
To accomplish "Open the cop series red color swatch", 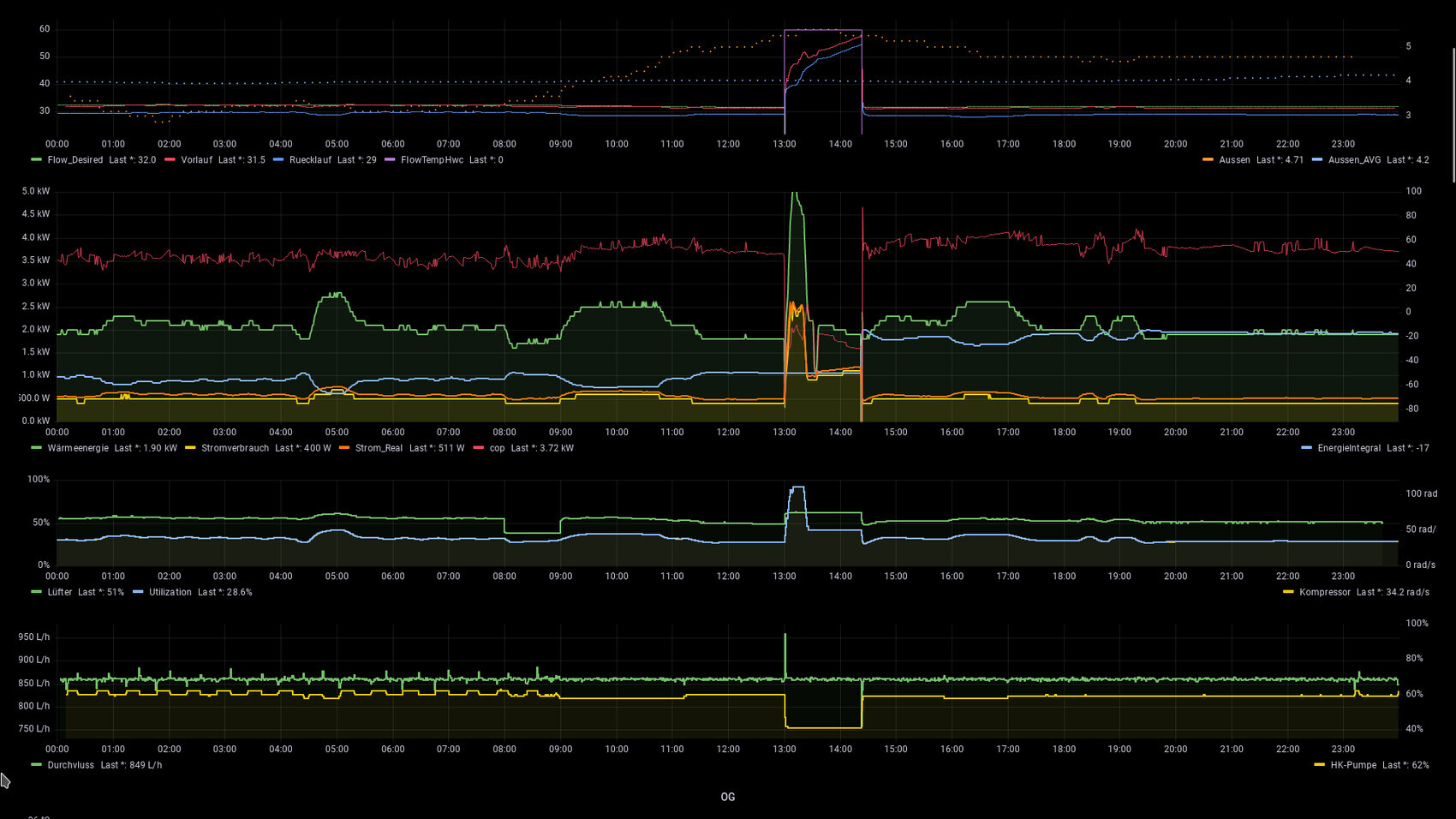I will click(x=478, y=448).
